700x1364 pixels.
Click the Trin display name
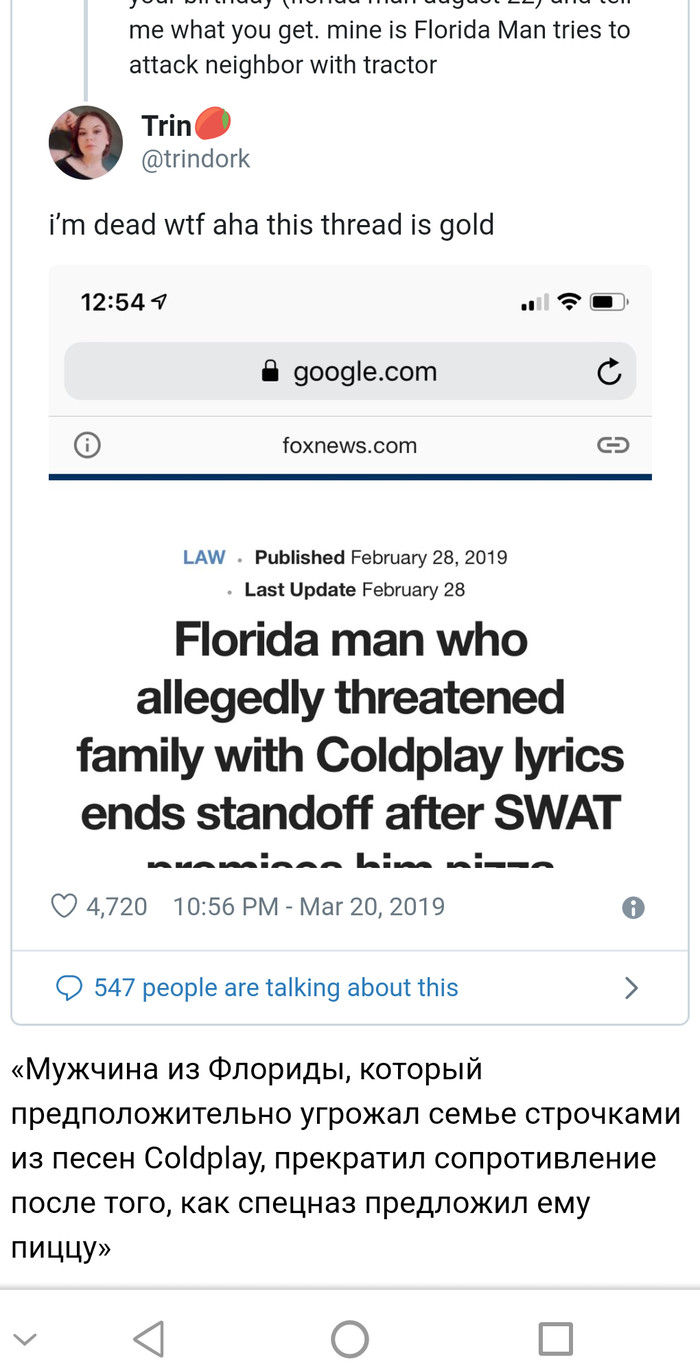coord(167,126)
